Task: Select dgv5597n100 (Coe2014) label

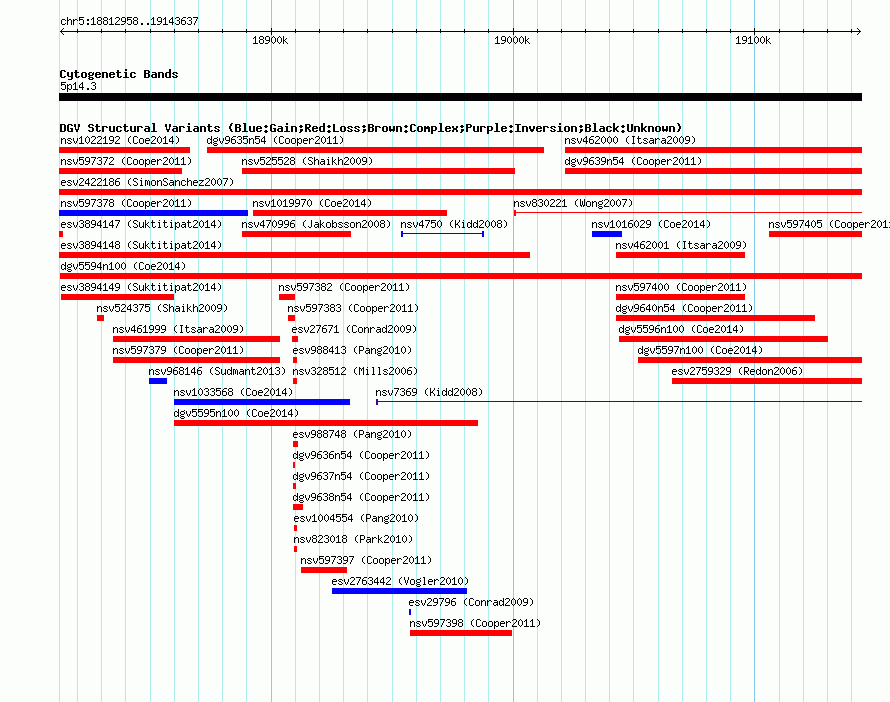Action: point(700,350)
